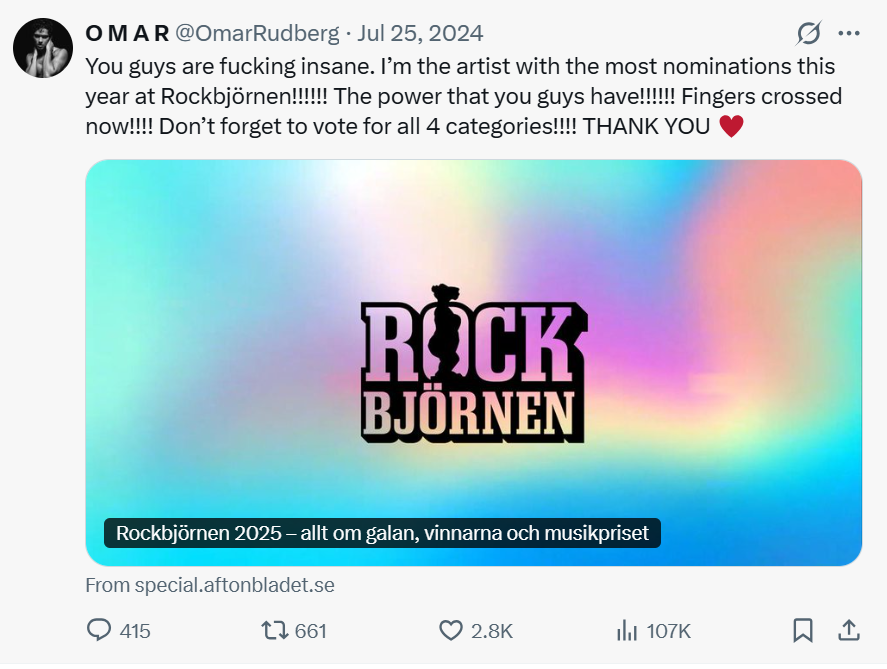Open the O M A R display name
This screenshot has width=887, height=669.
coord(127,34)
